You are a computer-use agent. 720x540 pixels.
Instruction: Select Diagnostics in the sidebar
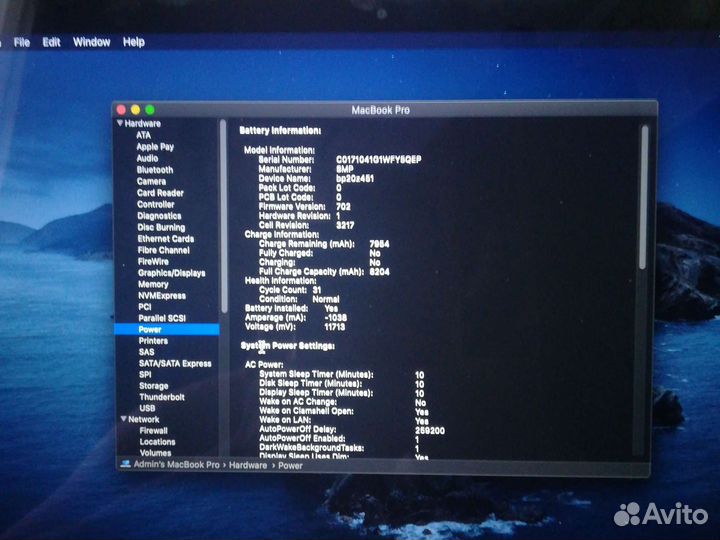[x=159, y=216]
